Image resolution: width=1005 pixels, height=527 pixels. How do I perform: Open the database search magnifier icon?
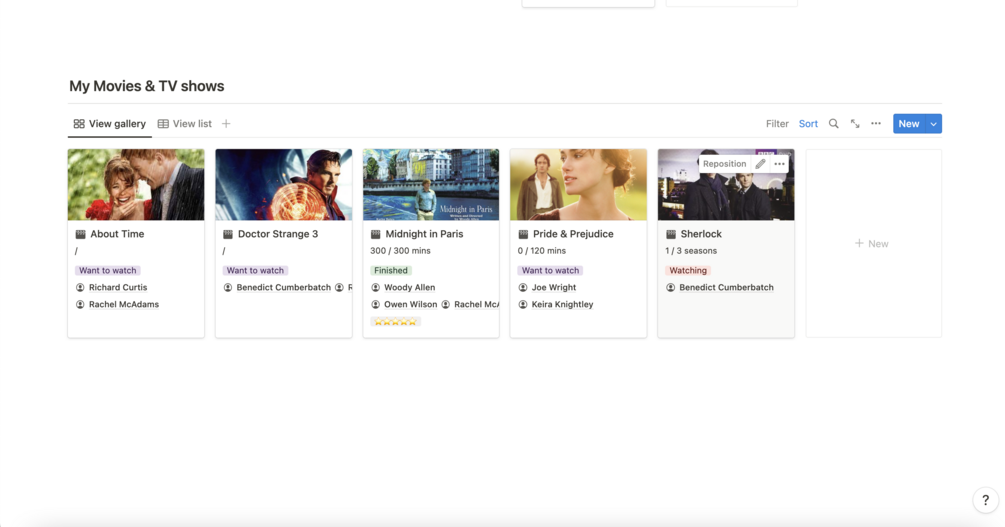coord(833,124)
